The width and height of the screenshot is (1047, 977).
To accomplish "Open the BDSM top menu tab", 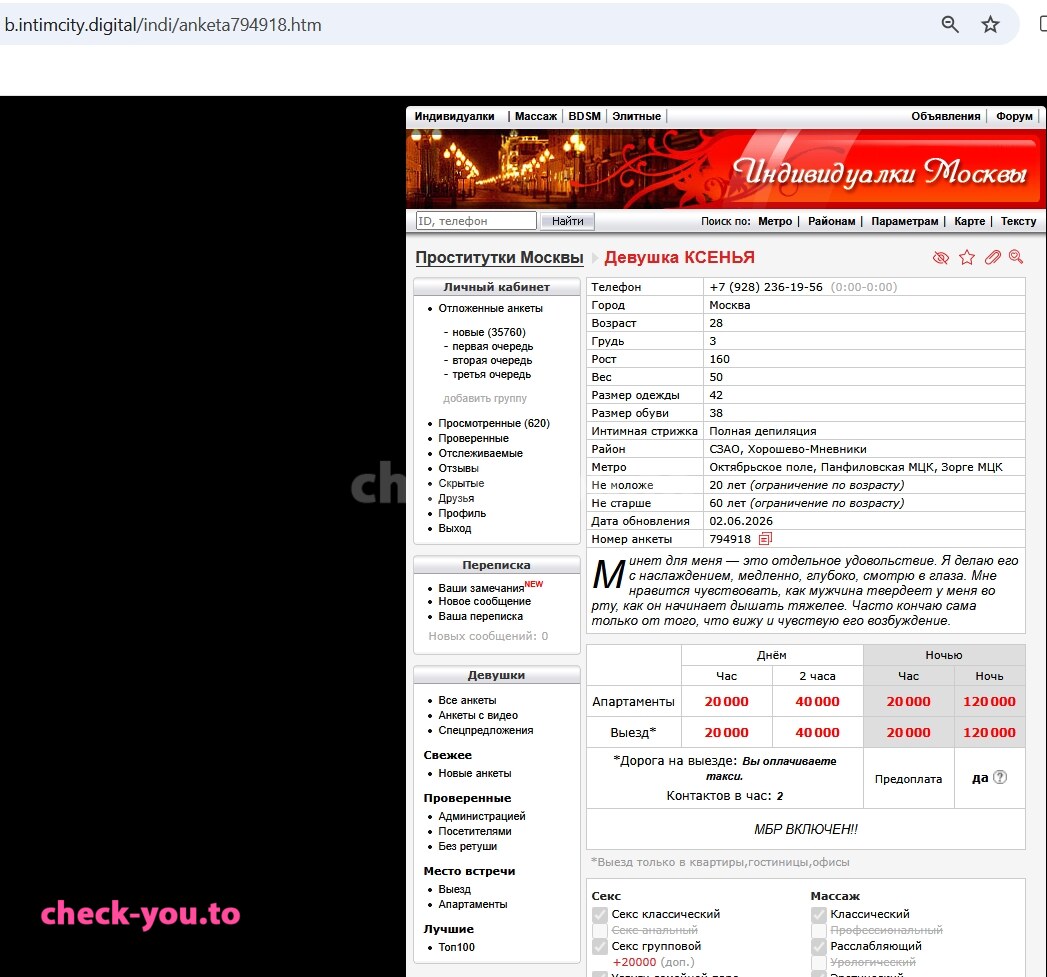I will tap(584, 116).
